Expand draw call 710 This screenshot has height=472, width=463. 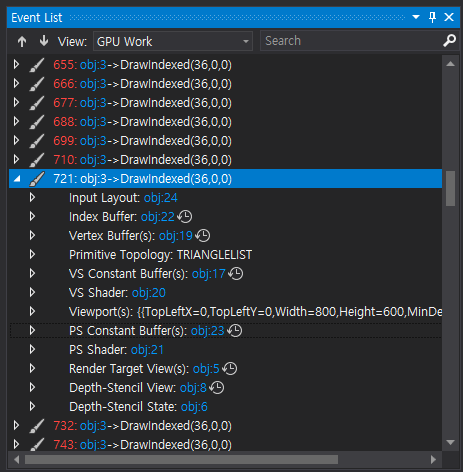click(x=16, y=159)
